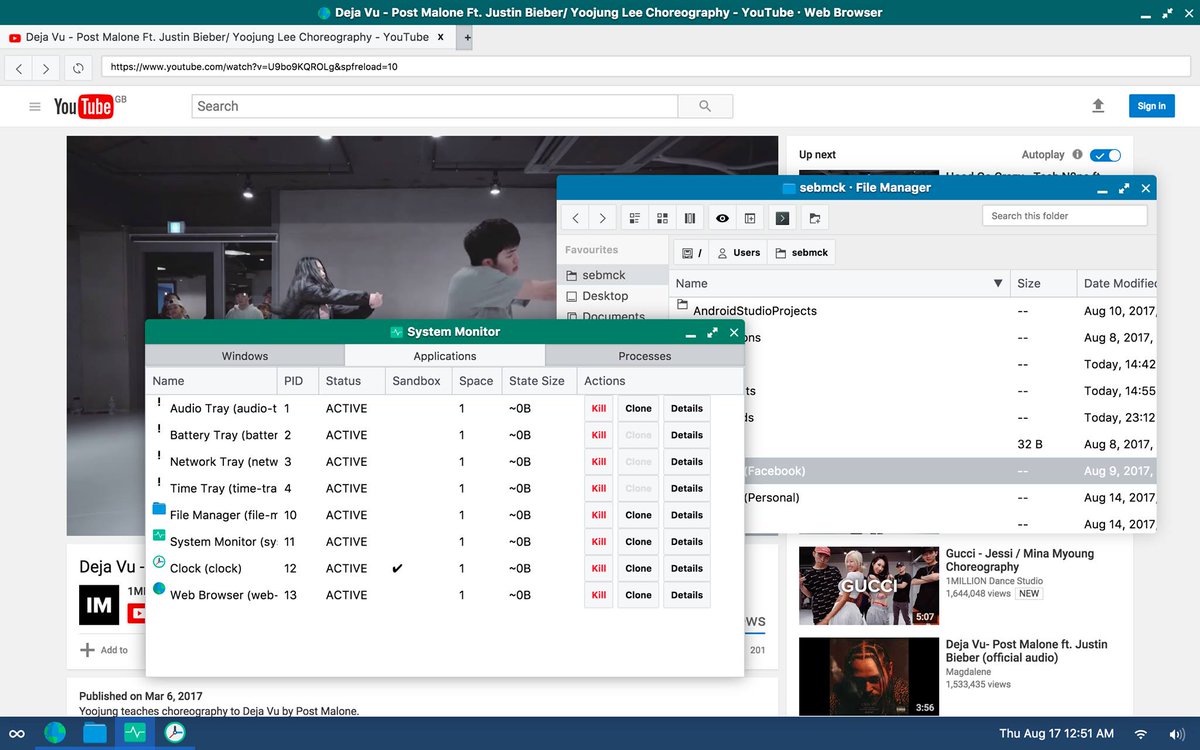Open Details for Clock application
The width and height of the screenshot is (1200, 750).
click(x=687, y=568)
